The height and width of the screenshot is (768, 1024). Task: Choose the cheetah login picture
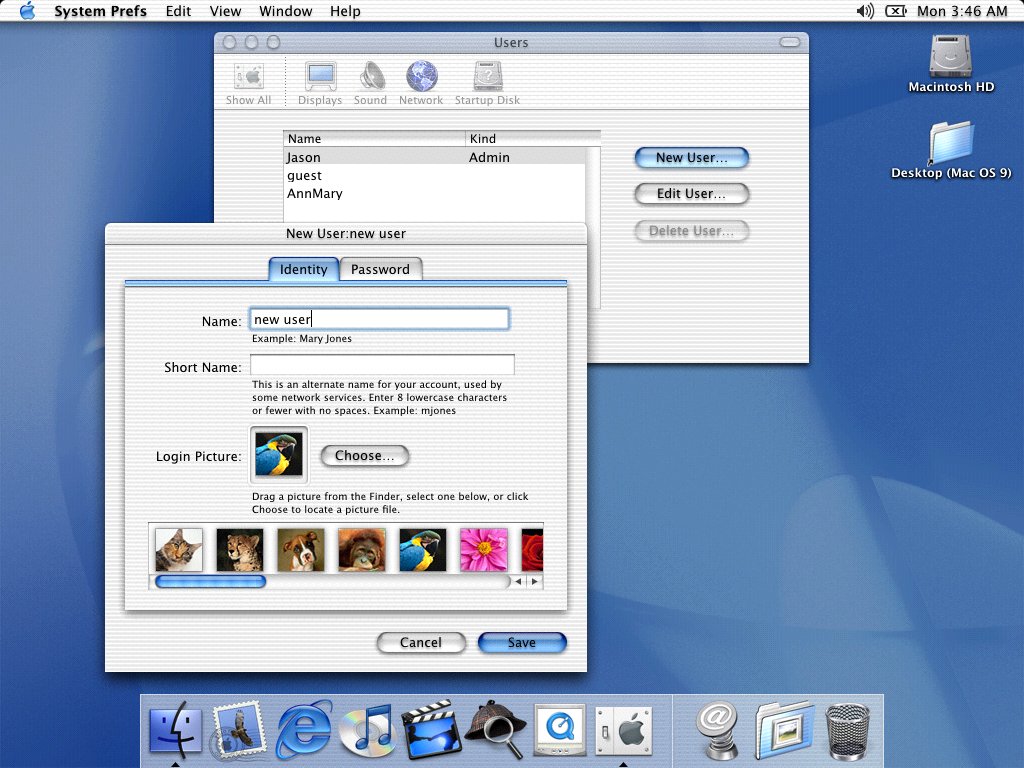[x=240, y=550]
